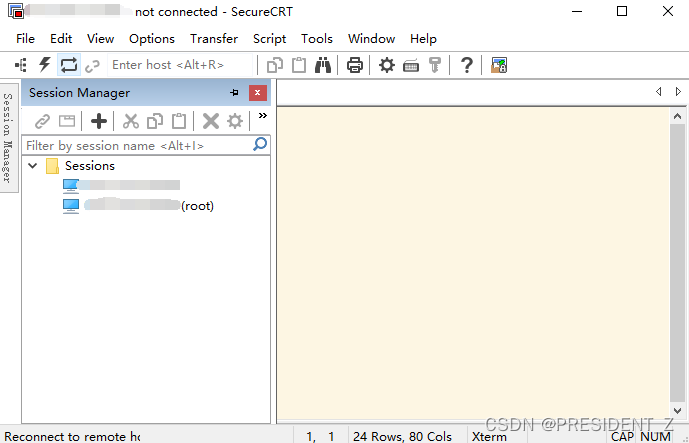Open Find with the binoculars icon
This screenshot has height=443, width=689.
click(x=323, y=65)
